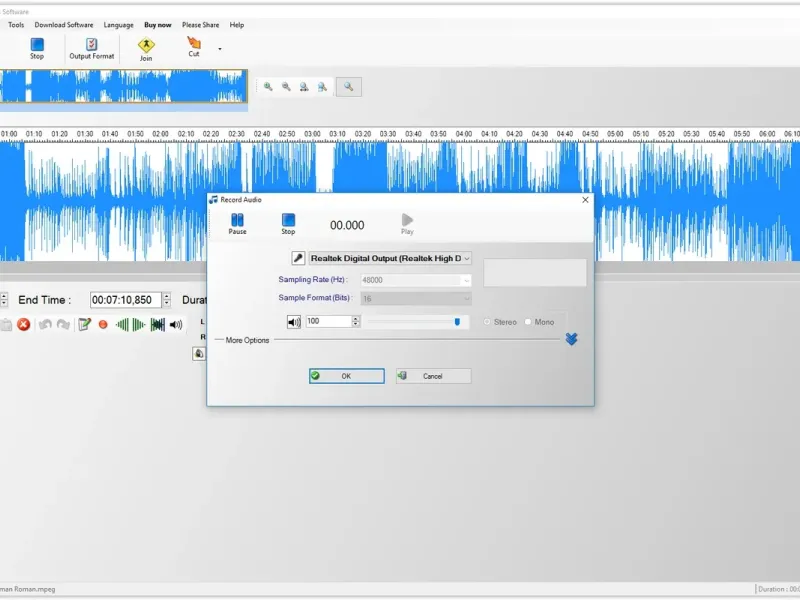Expand More Options with the double-chevron

[571, 339]
